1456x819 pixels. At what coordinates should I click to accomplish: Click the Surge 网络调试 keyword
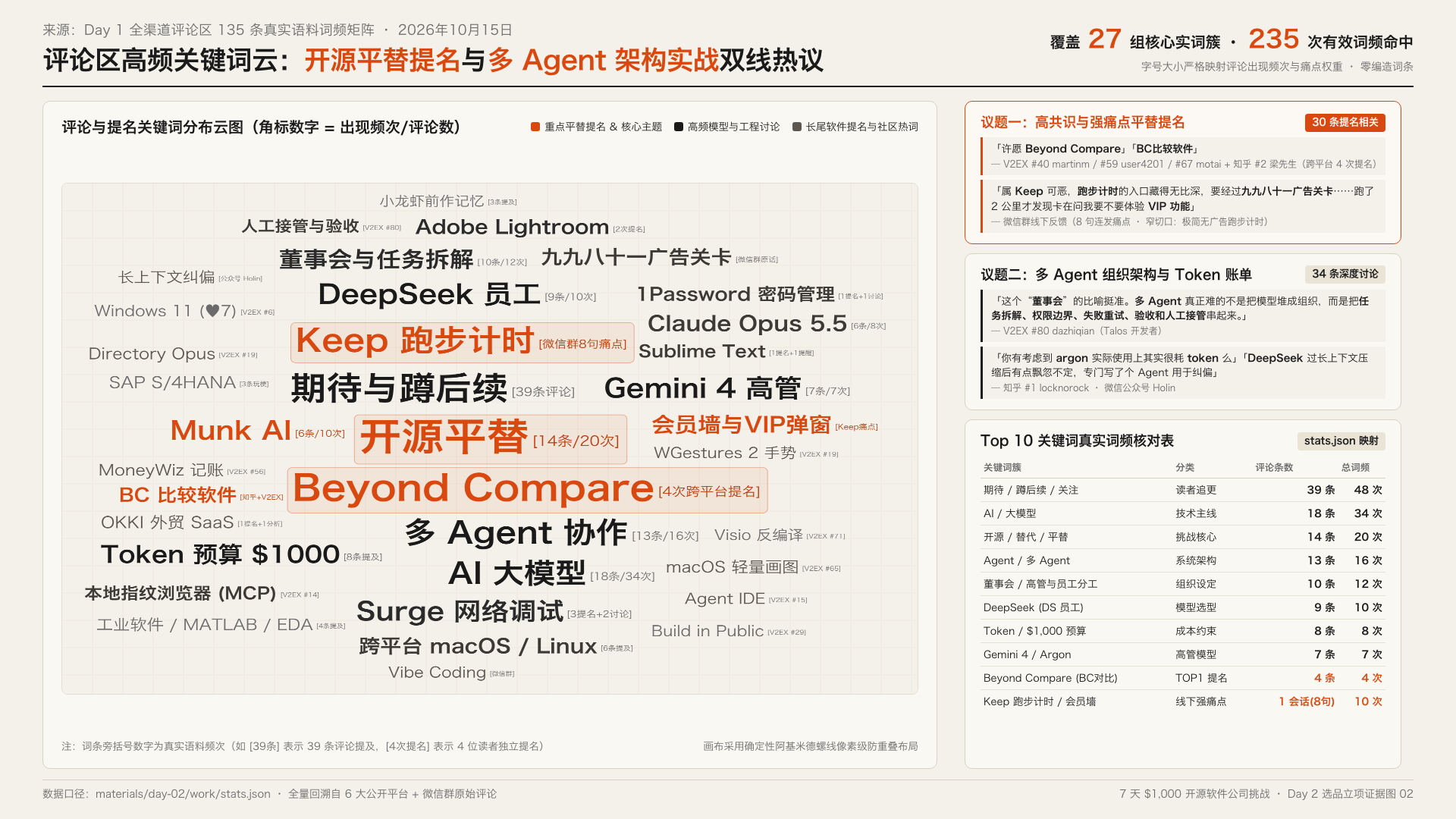[460, 611]
